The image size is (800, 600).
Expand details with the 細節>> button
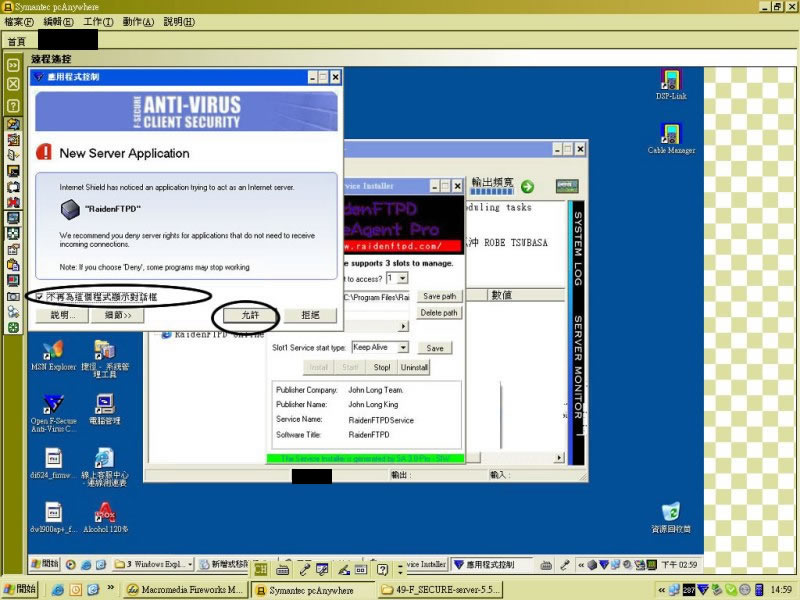(x=117, y=315)
